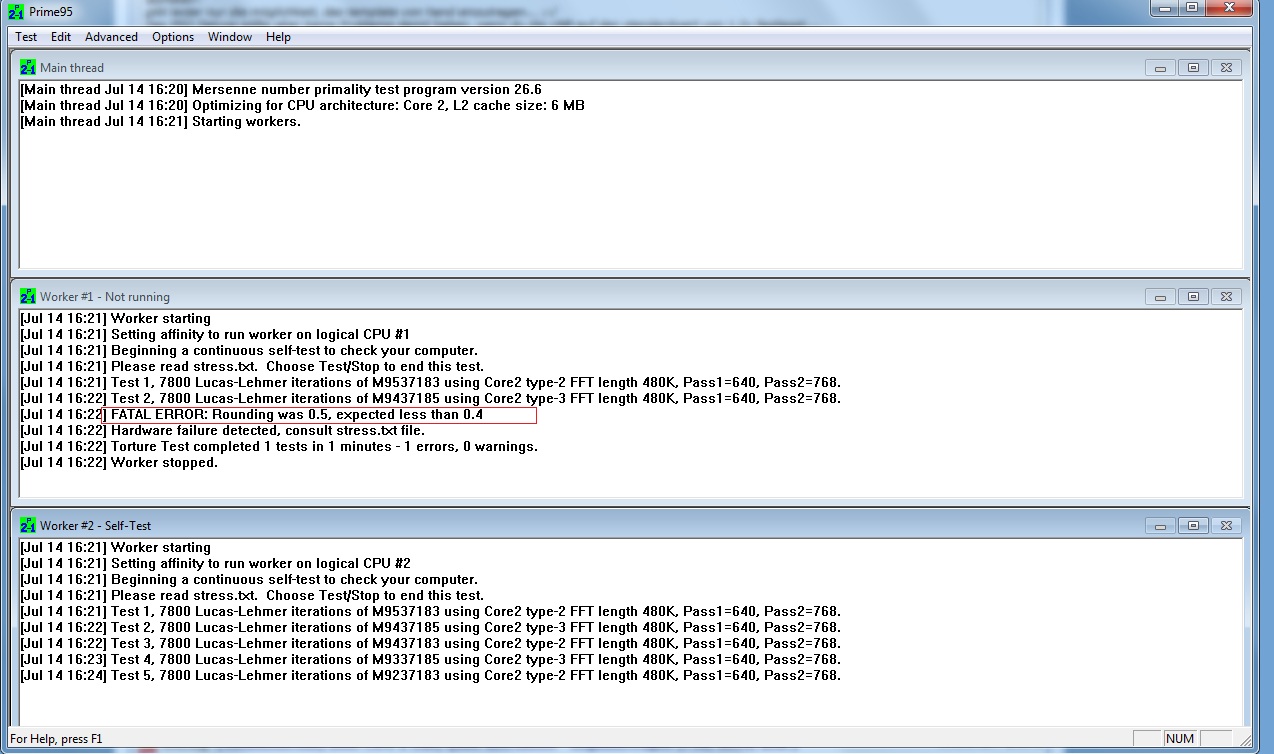
Task: Minimize the Worker #2 child window
Action: (1160, 526)
